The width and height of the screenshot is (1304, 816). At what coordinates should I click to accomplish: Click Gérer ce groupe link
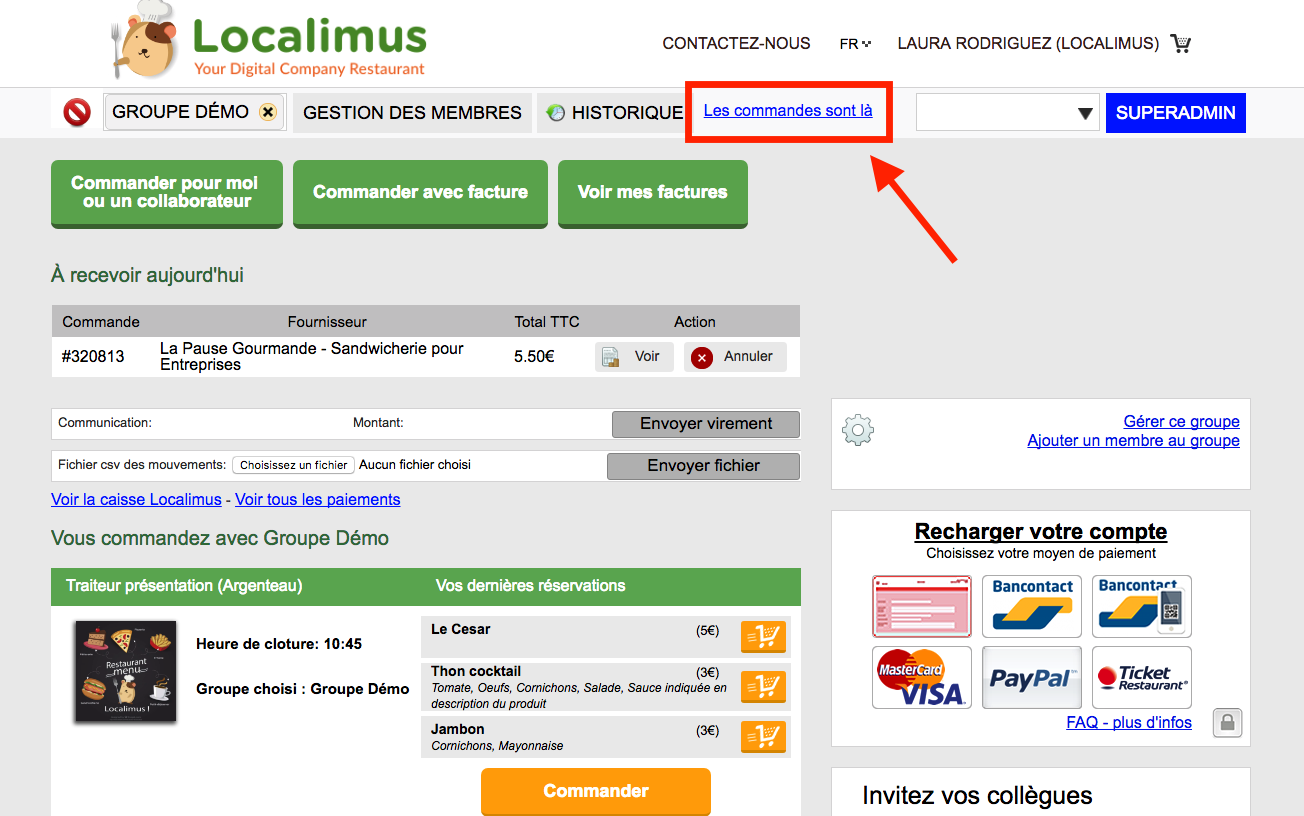pyautogui.click(x=1181, y=422)
